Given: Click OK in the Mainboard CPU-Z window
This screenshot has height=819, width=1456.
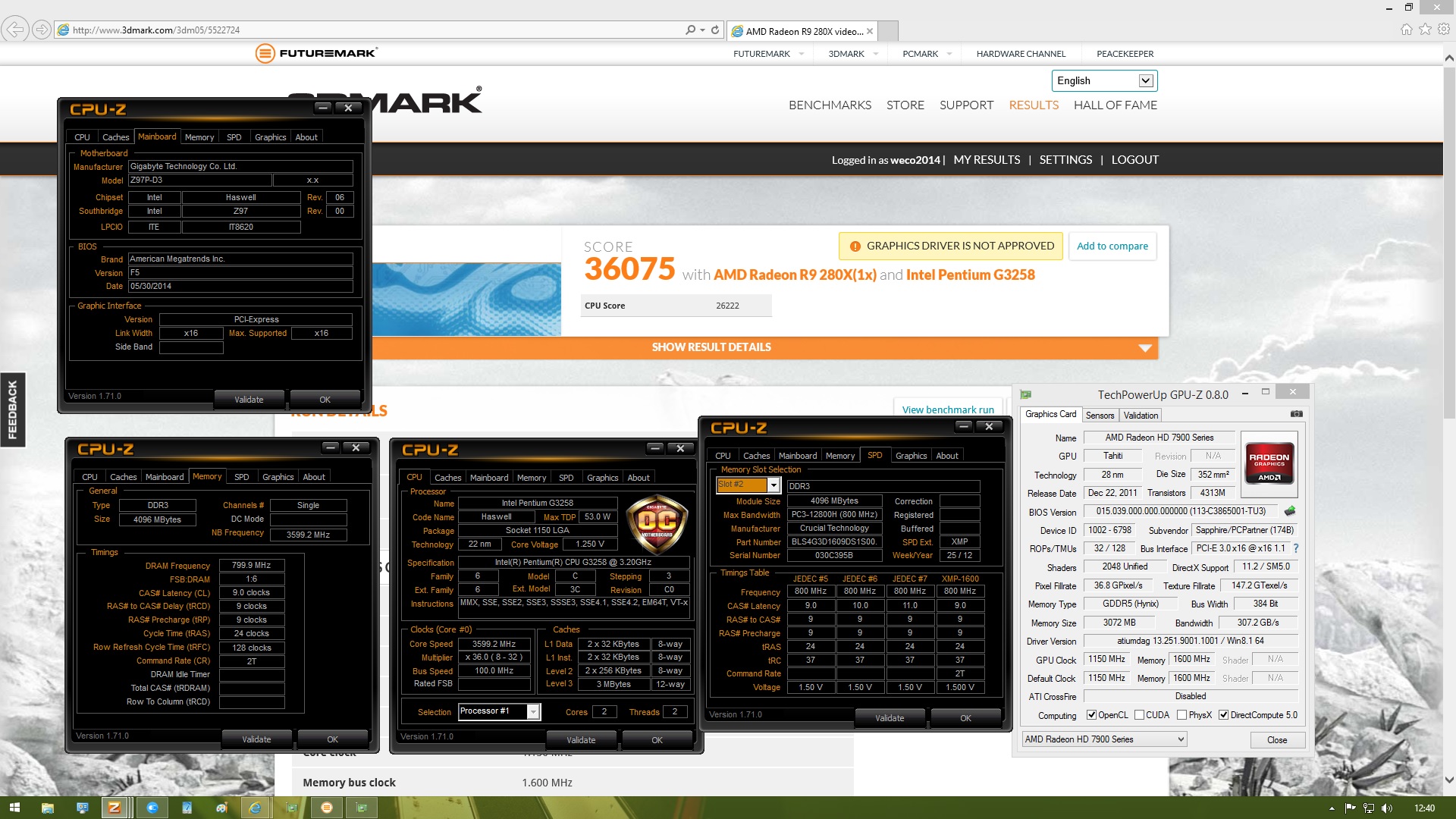Looking at the screenshot, I should coord(325,400).
